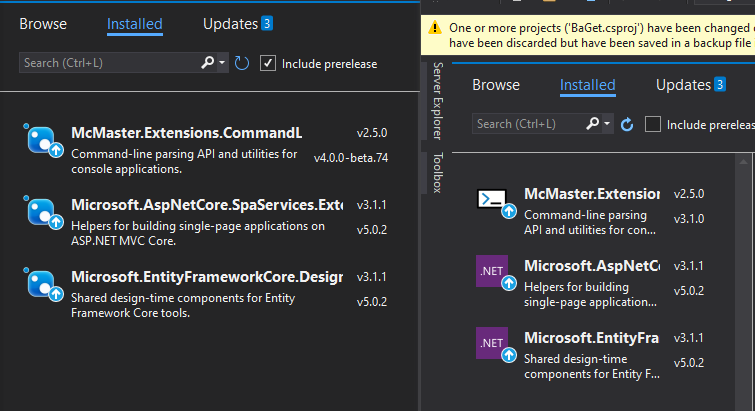
Task: Open the Browse tab in right panel
Action: click(495, 85)
